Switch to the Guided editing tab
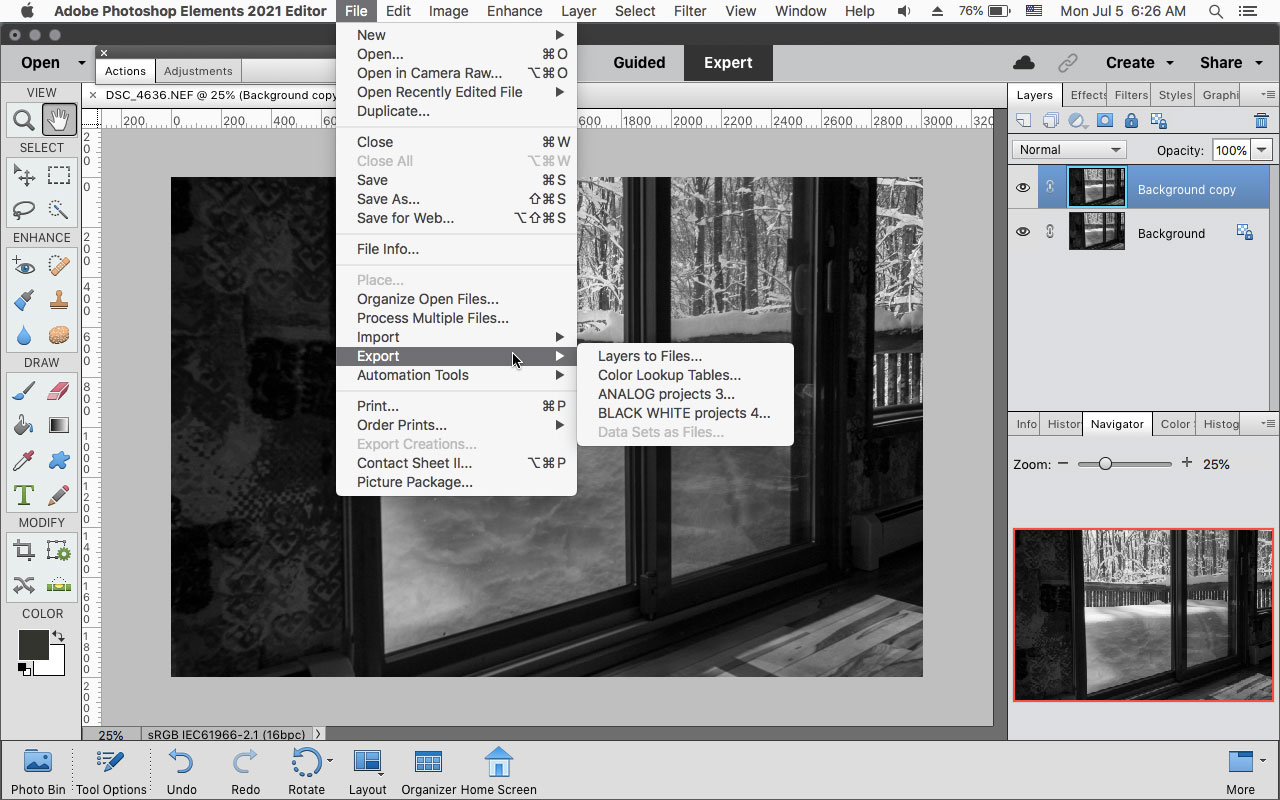 click(638, 62)
